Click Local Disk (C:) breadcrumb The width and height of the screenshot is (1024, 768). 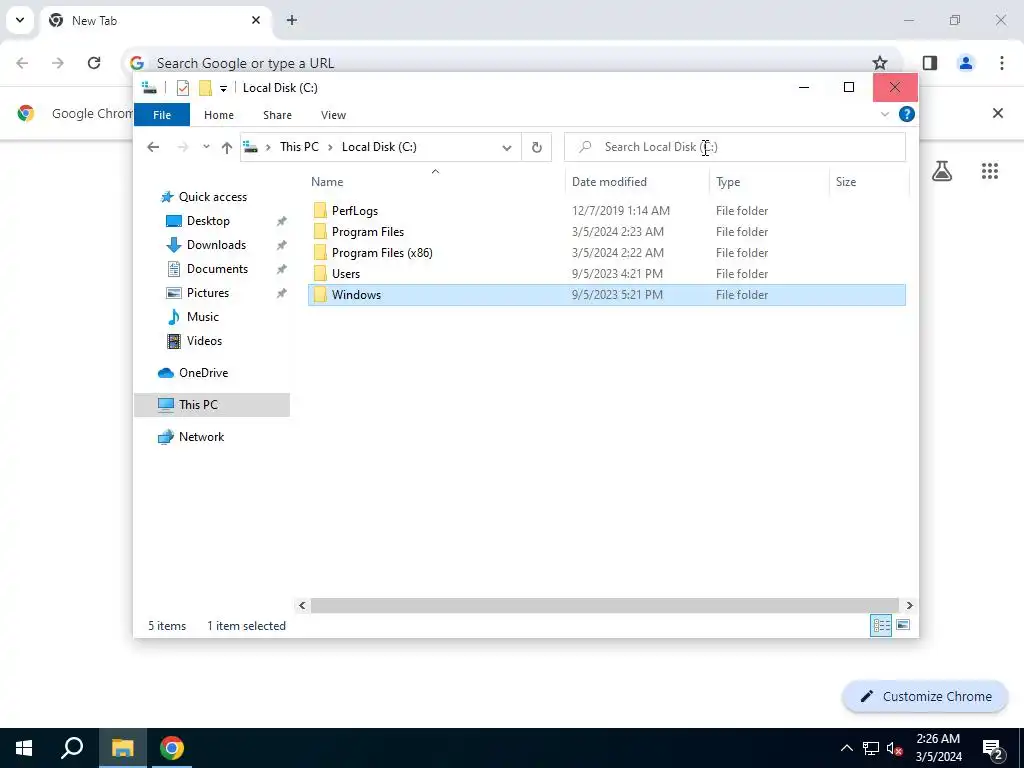379,147
